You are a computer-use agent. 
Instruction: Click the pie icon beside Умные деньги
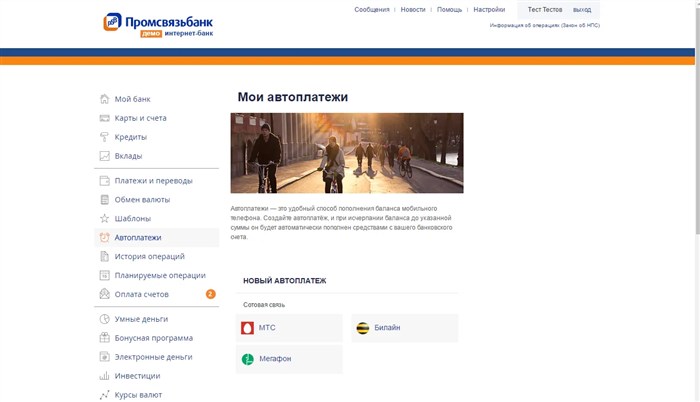point(104,319)
